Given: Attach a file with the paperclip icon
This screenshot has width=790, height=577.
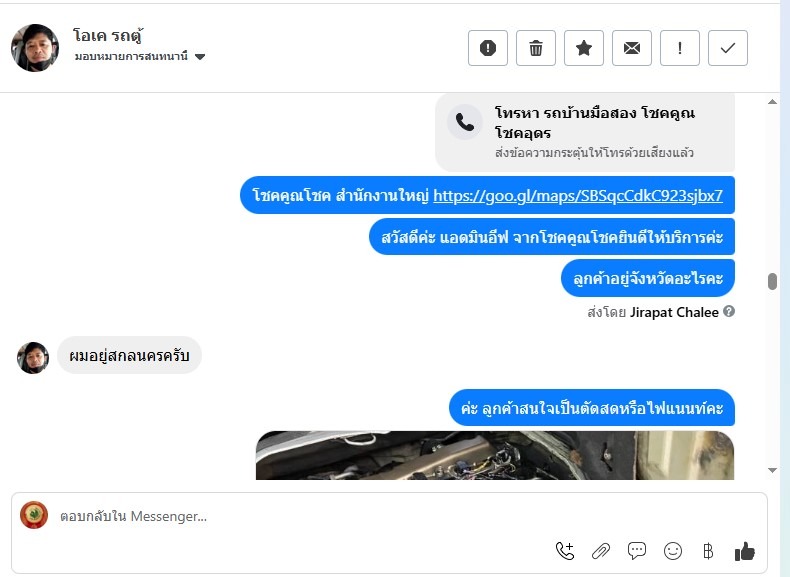Looking at the screenshot, I should pos(601,551).
